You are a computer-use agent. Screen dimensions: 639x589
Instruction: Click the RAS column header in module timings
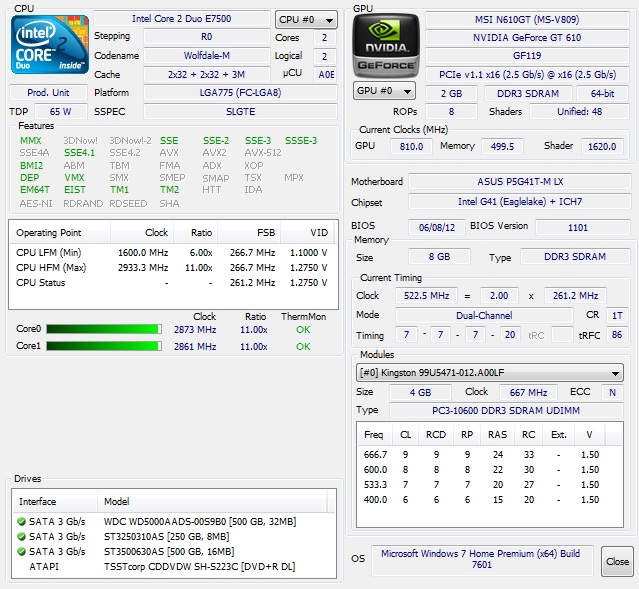click(498, 435)
